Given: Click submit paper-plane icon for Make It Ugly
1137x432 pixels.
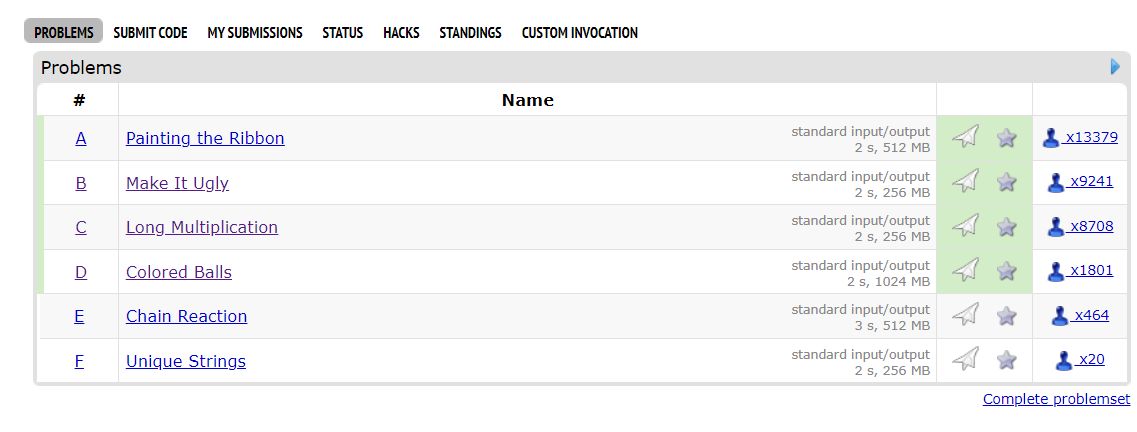Looking at the screenshot, I should coord(965,181).
